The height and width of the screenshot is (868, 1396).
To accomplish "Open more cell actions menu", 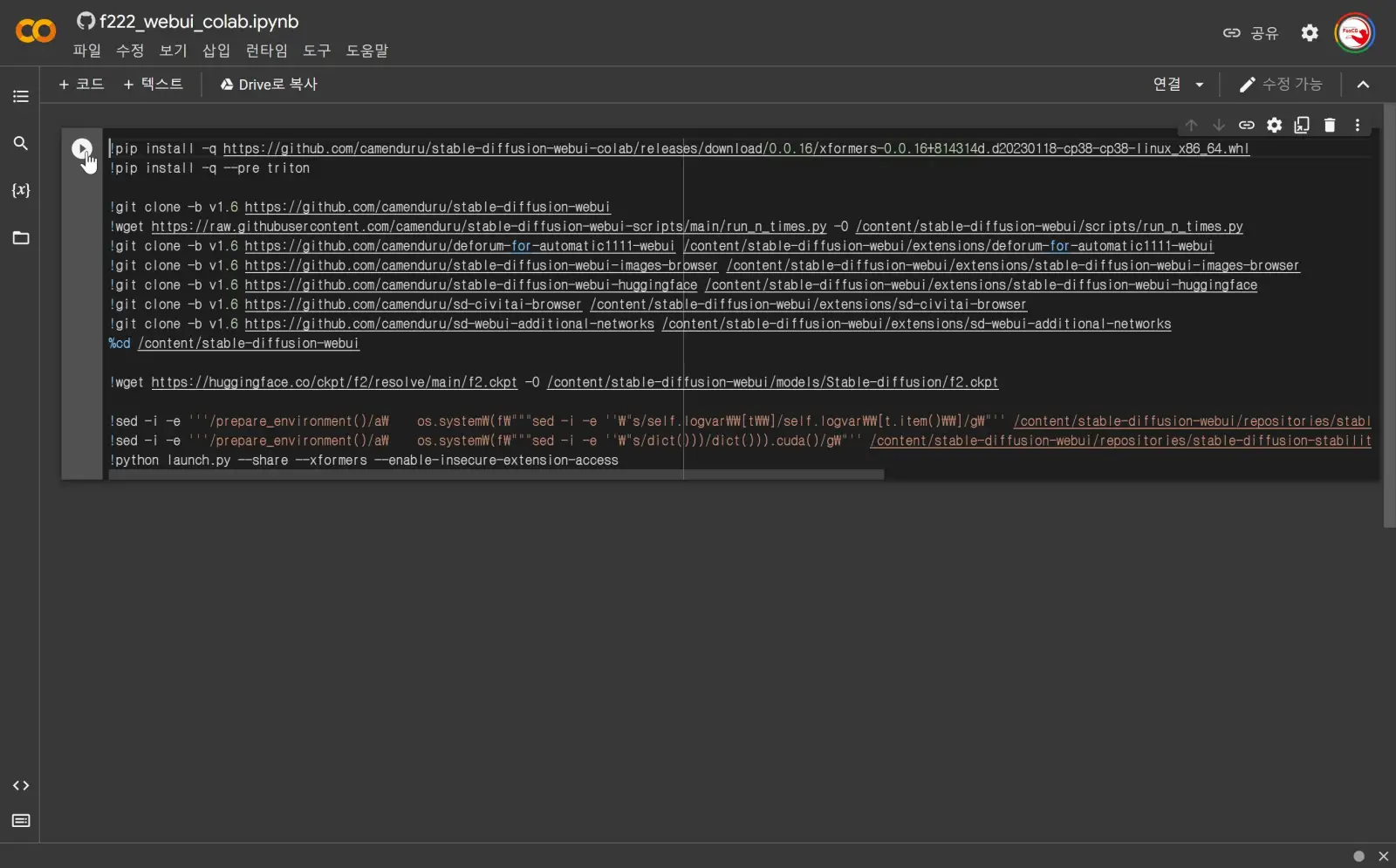I will point(1358,125).
